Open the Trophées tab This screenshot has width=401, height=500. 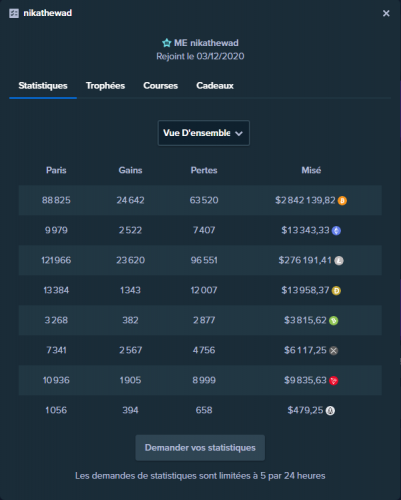pyautogui.click(x=105, y=86)
